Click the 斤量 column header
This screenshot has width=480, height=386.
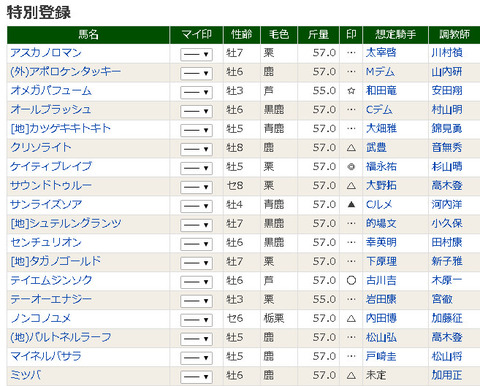318,35
